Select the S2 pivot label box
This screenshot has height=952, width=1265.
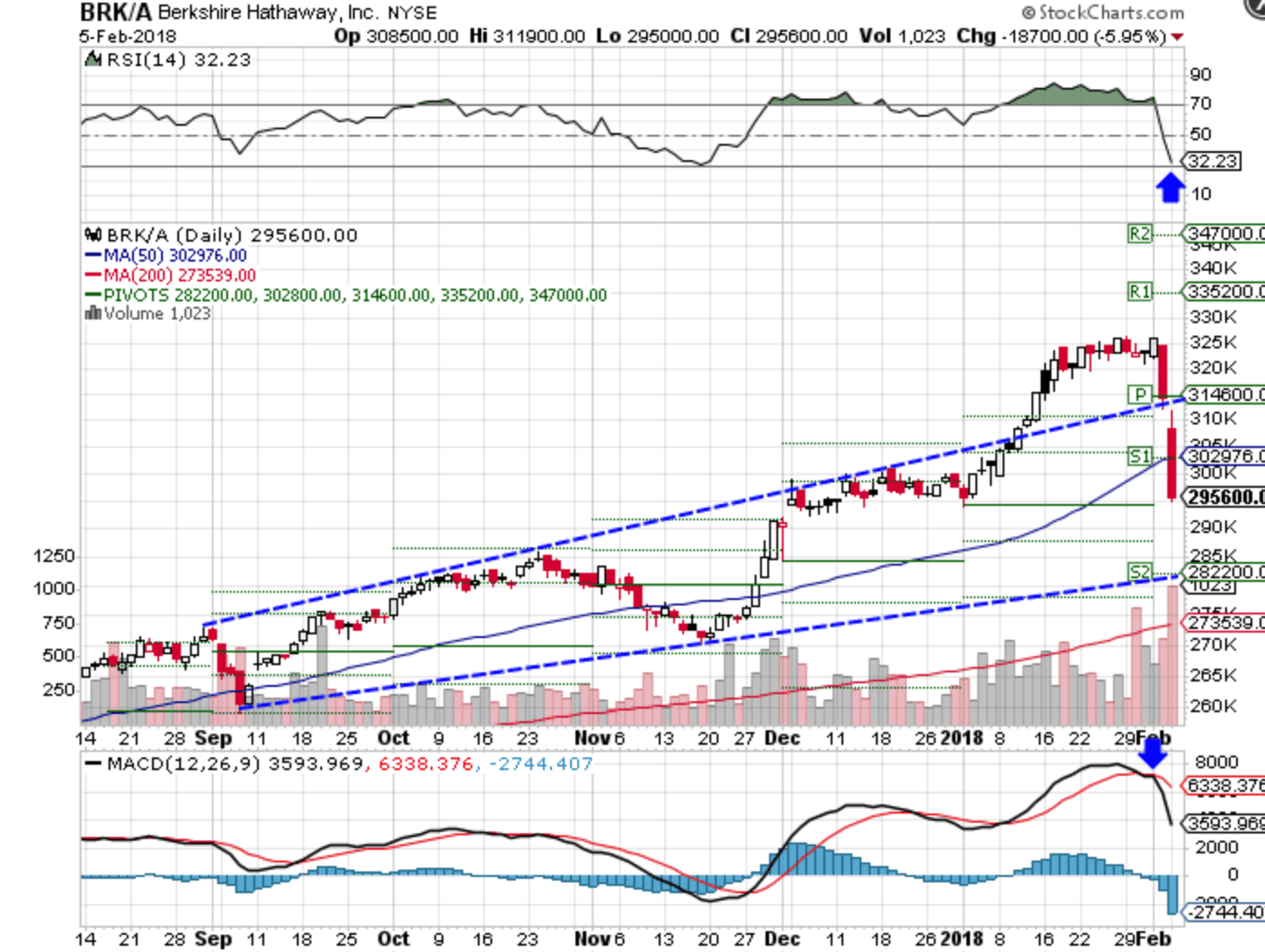coord(1139,571)
